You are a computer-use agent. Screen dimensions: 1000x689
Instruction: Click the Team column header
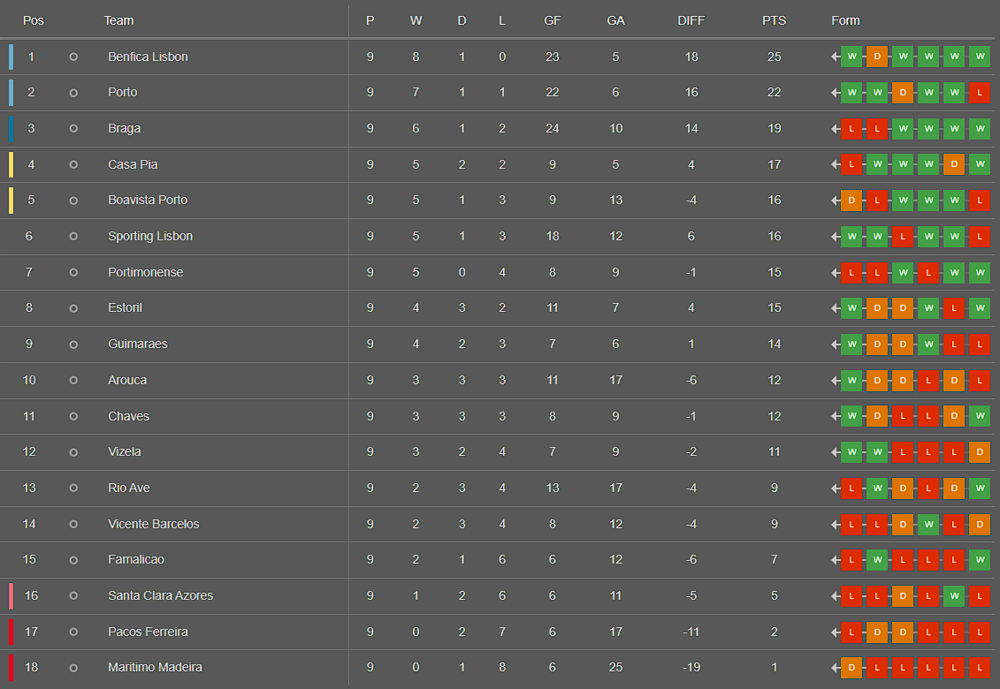[119, 20]
